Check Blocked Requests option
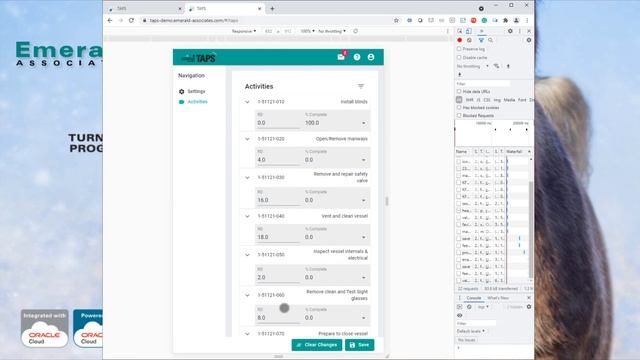The height and width of the screenshot is (360, 640). click(x=459, y=116)
